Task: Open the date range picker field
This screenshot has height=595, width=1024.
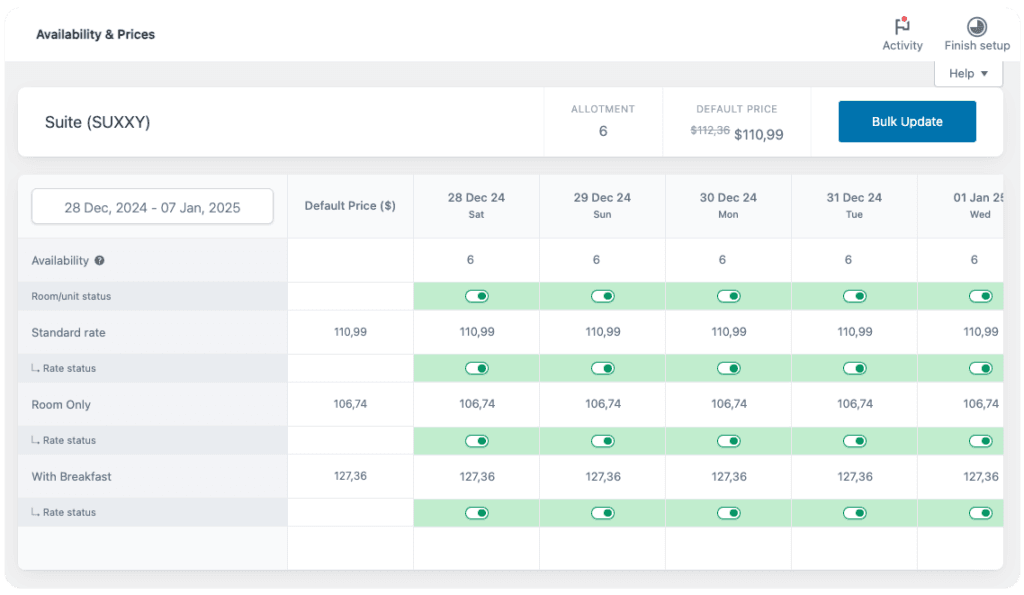Action: [152, 207]
